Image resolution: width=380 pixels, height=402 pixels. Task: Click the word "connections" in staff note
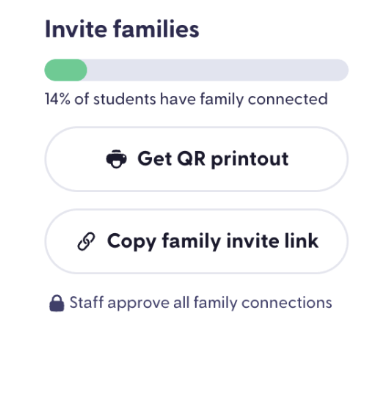287,303
